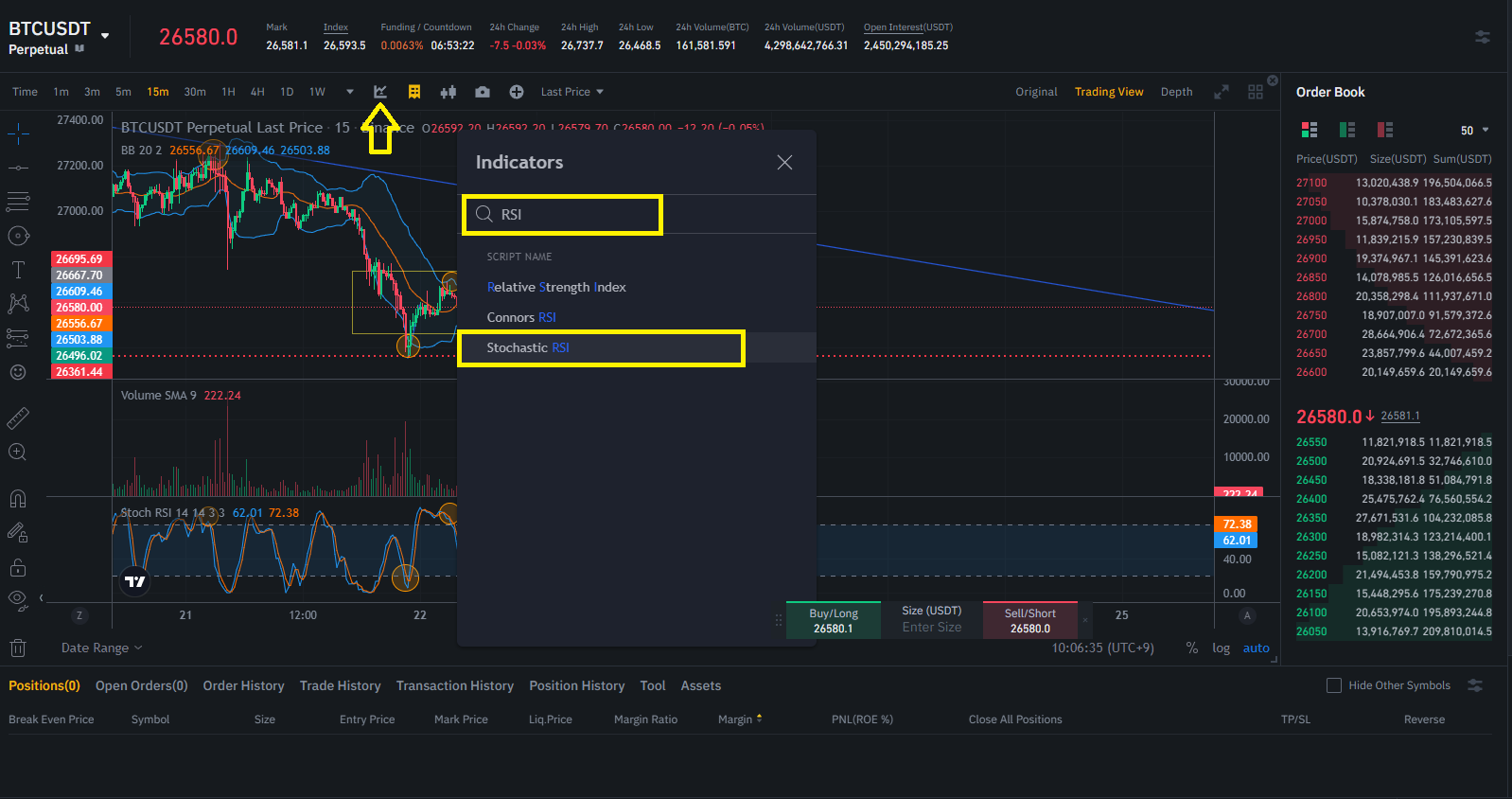Open the candlestick chart style icon

(x=448, y=92)
